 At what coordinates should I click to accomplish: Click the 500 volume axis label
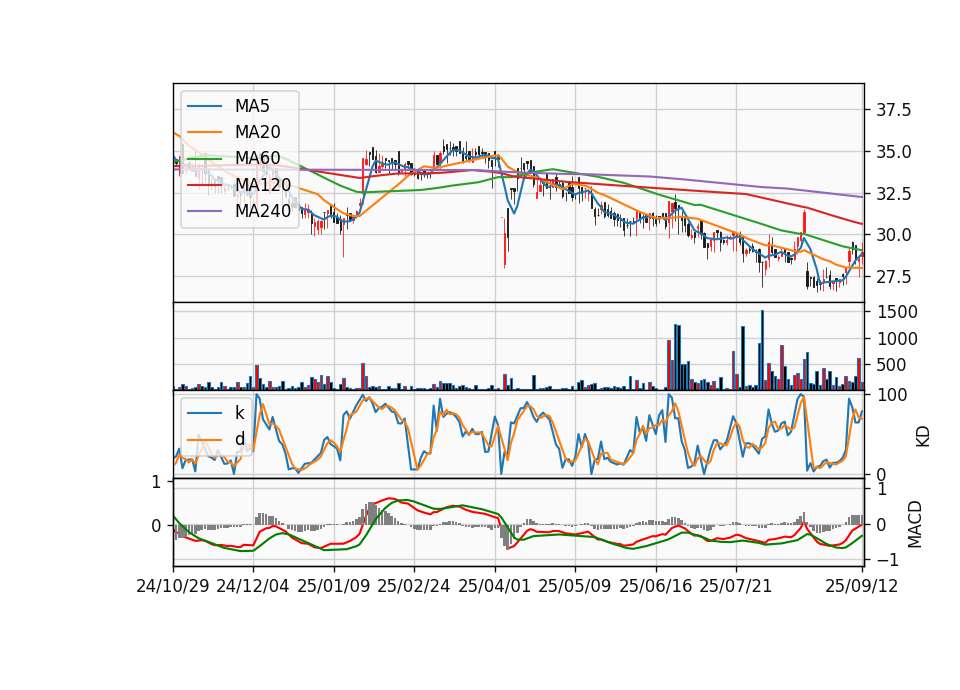[x=891, y=365]
